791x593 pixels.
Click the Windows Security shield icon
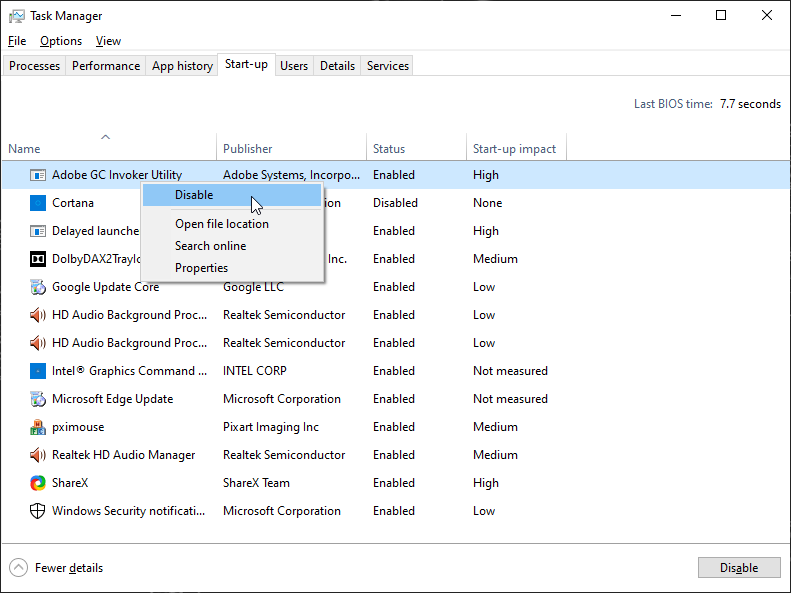[38, 511]
